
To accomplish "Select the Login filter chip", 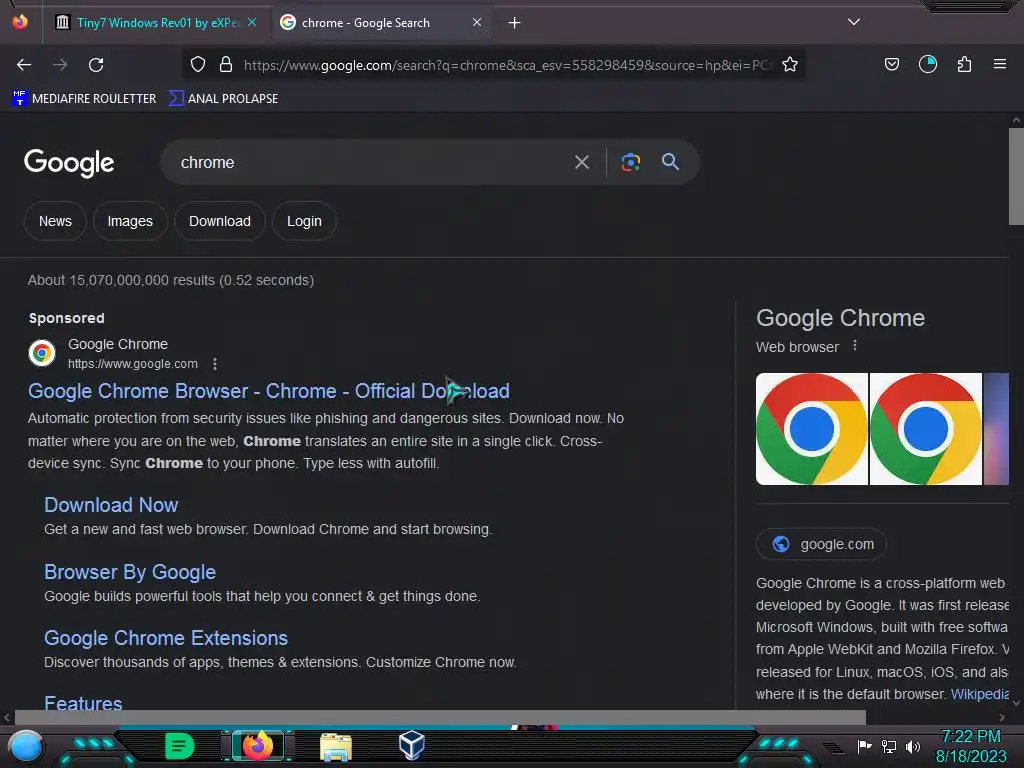I will click(304, 221).
